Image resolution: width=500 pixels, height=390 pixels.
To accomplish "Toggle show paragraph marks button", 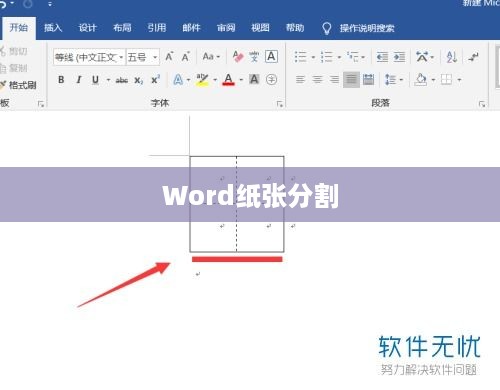I will tap(473, 57).
